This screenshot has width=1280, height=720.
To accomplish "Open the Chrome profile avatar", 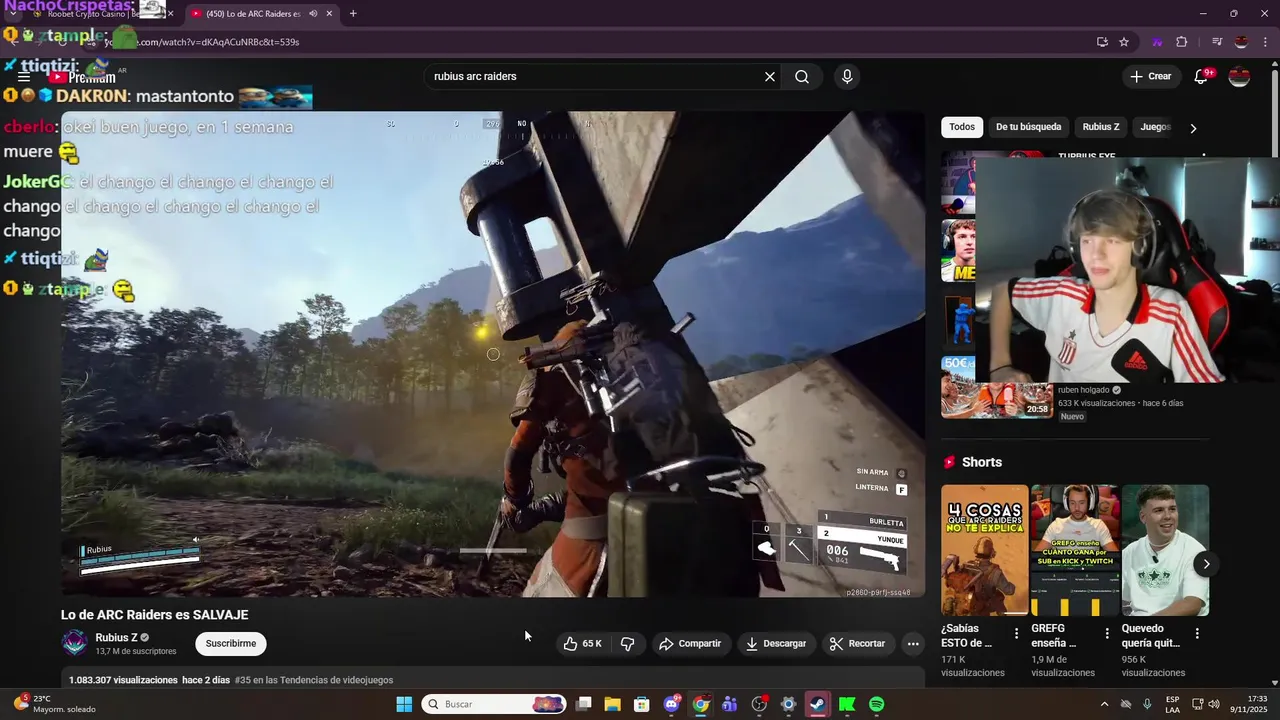I will (1241, 42).
